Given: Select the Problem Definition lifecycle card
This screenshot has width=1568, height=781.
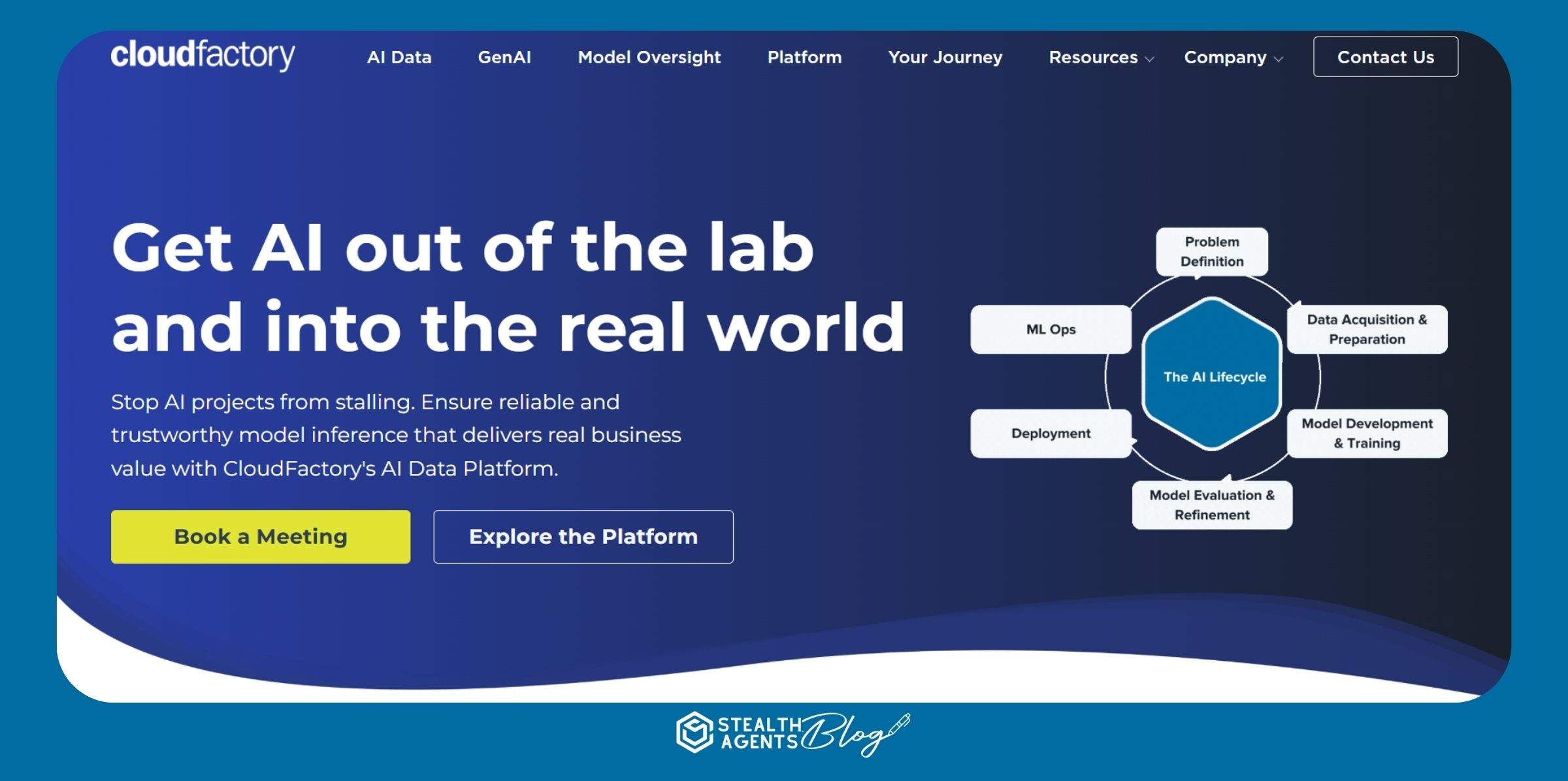Looking at the screenshot, I should (1212, 251).
